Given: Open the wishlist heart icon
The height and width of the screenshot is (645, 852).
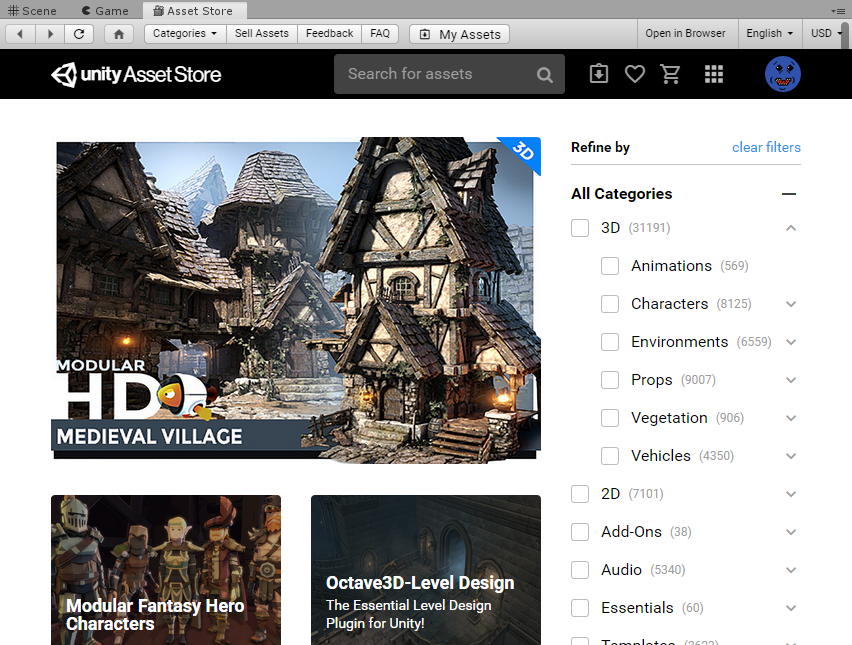Looking at the screenshot, I should 635,74.
